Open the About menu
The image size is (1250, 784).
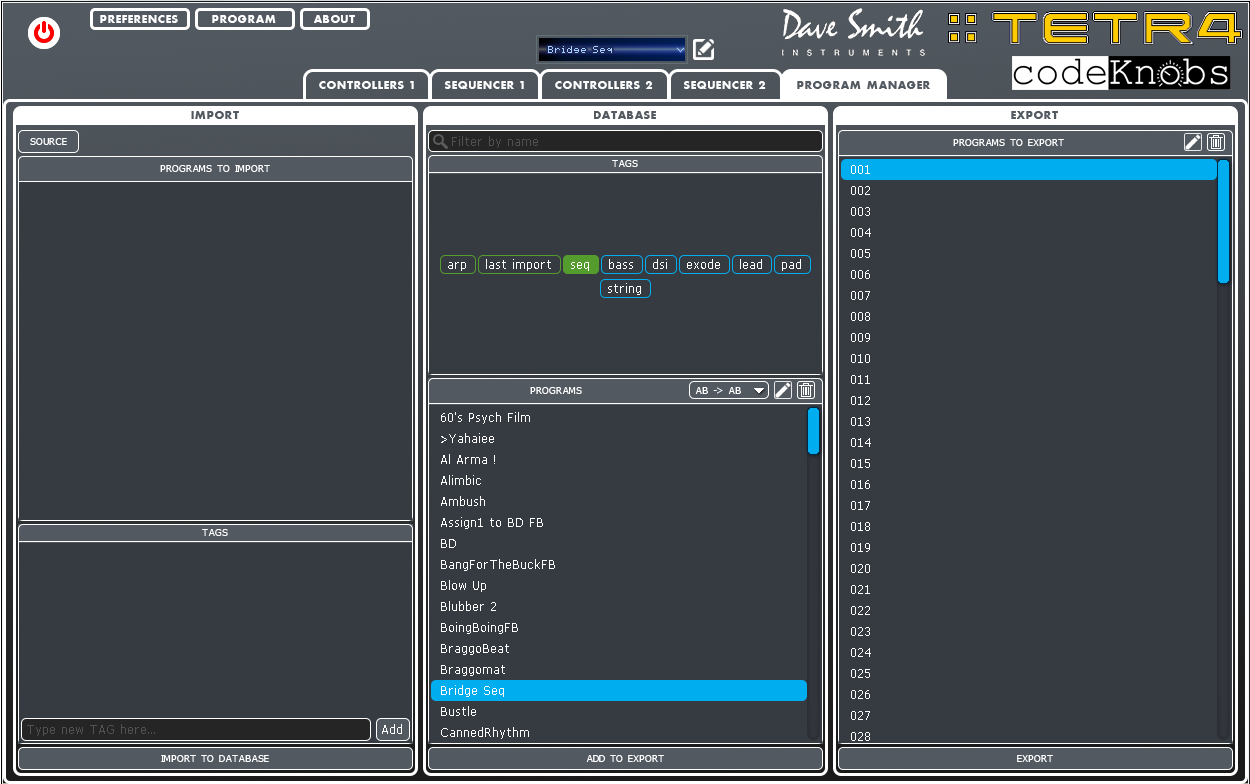click(x=335, y=19)
